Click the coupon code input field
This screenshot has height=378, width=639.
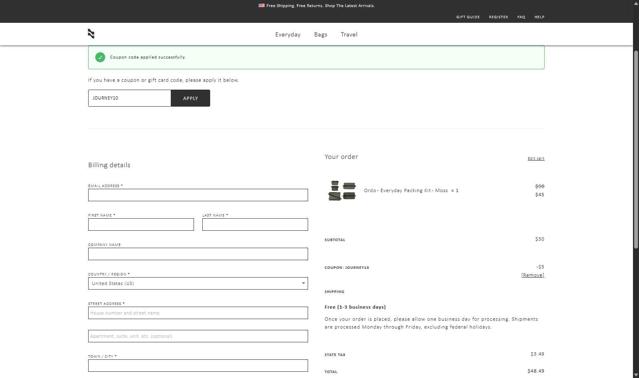point(130,98)
